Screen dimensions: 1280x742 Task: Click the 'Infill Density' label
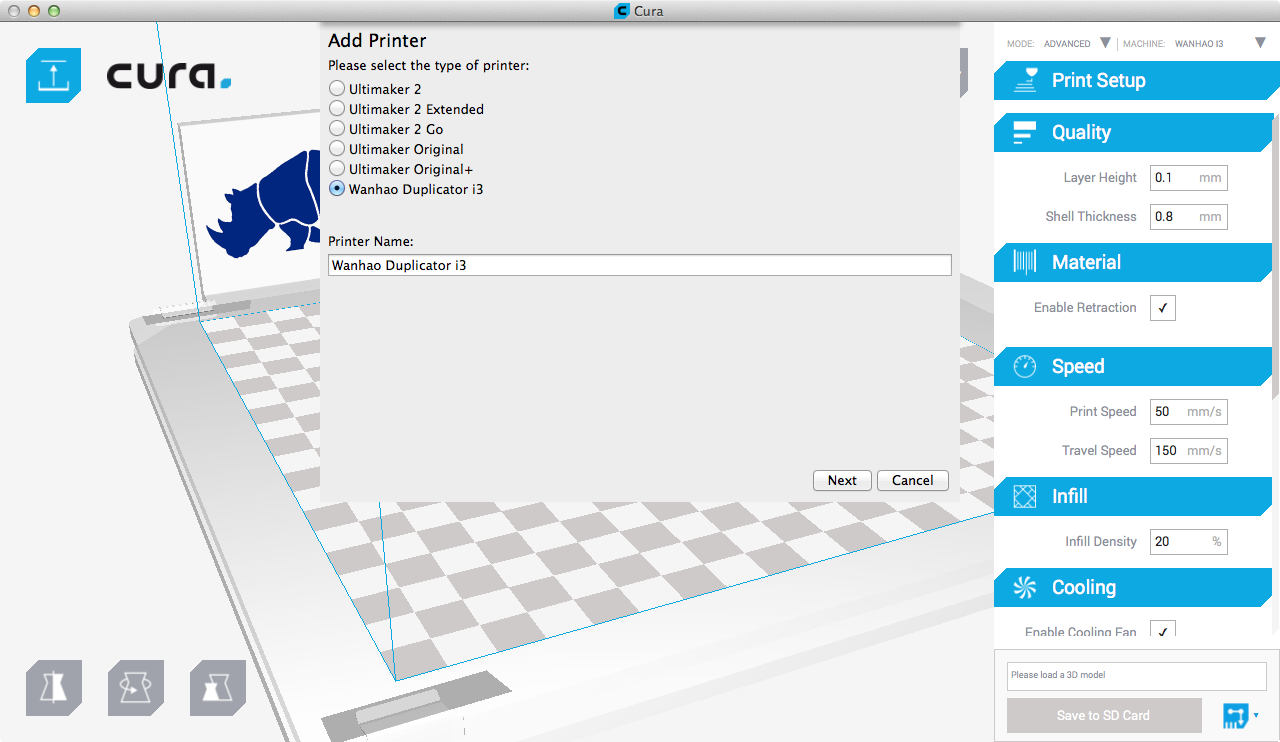point(1101,542)
